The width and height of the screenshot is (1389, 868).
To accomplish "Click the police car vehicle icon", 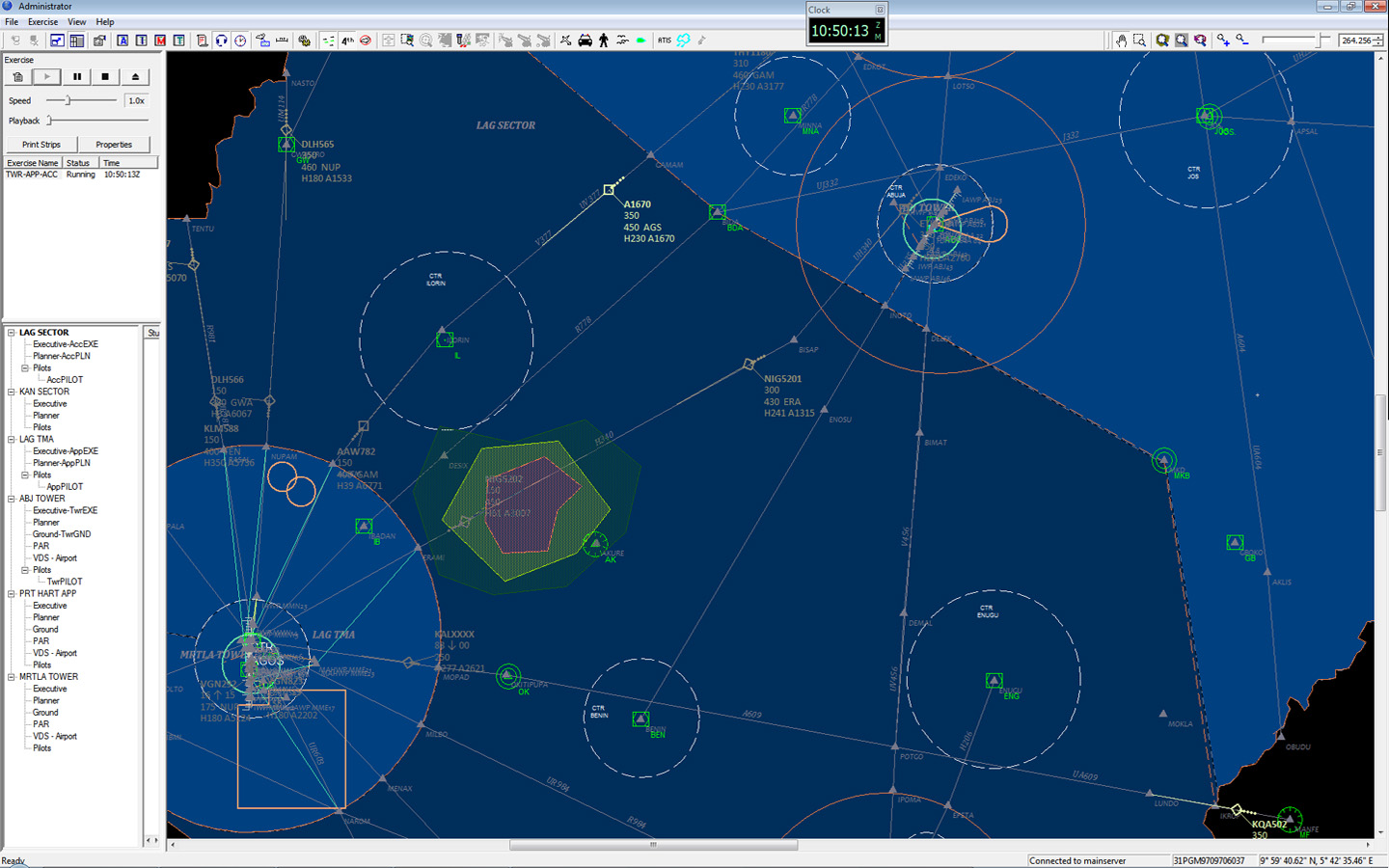I will point(585,41).
